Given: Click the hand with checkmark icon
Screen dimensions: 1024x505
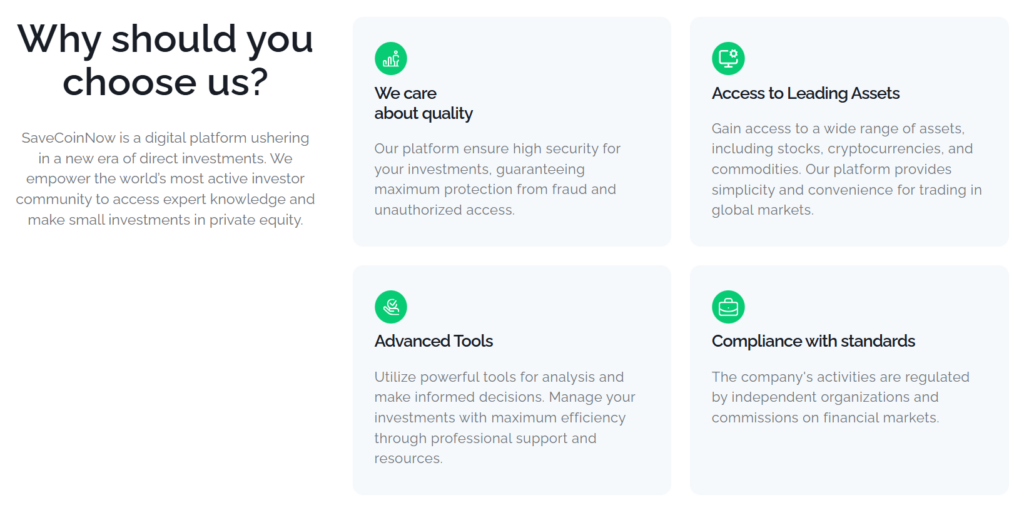Looking at the screenshot, I should point(390,306).
